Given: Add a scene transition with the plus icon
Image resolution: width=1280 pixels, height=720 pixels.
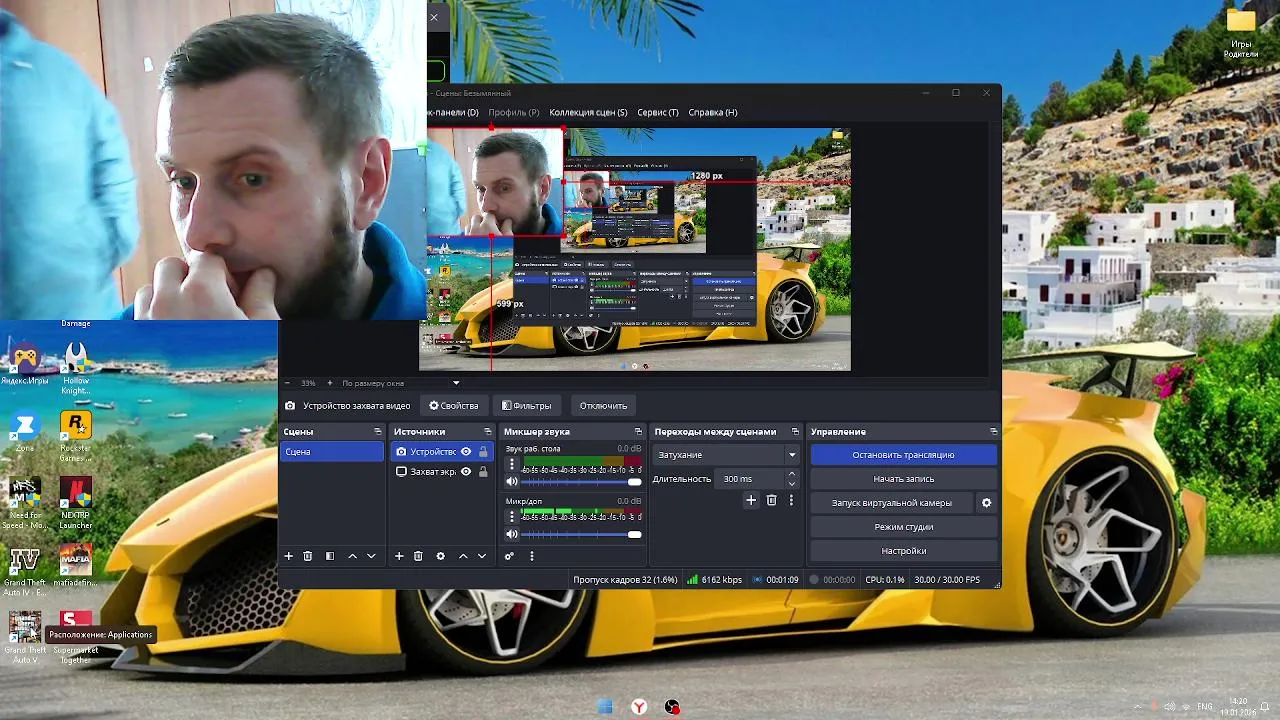Looking at the screenshot, I should coord(751,500).
